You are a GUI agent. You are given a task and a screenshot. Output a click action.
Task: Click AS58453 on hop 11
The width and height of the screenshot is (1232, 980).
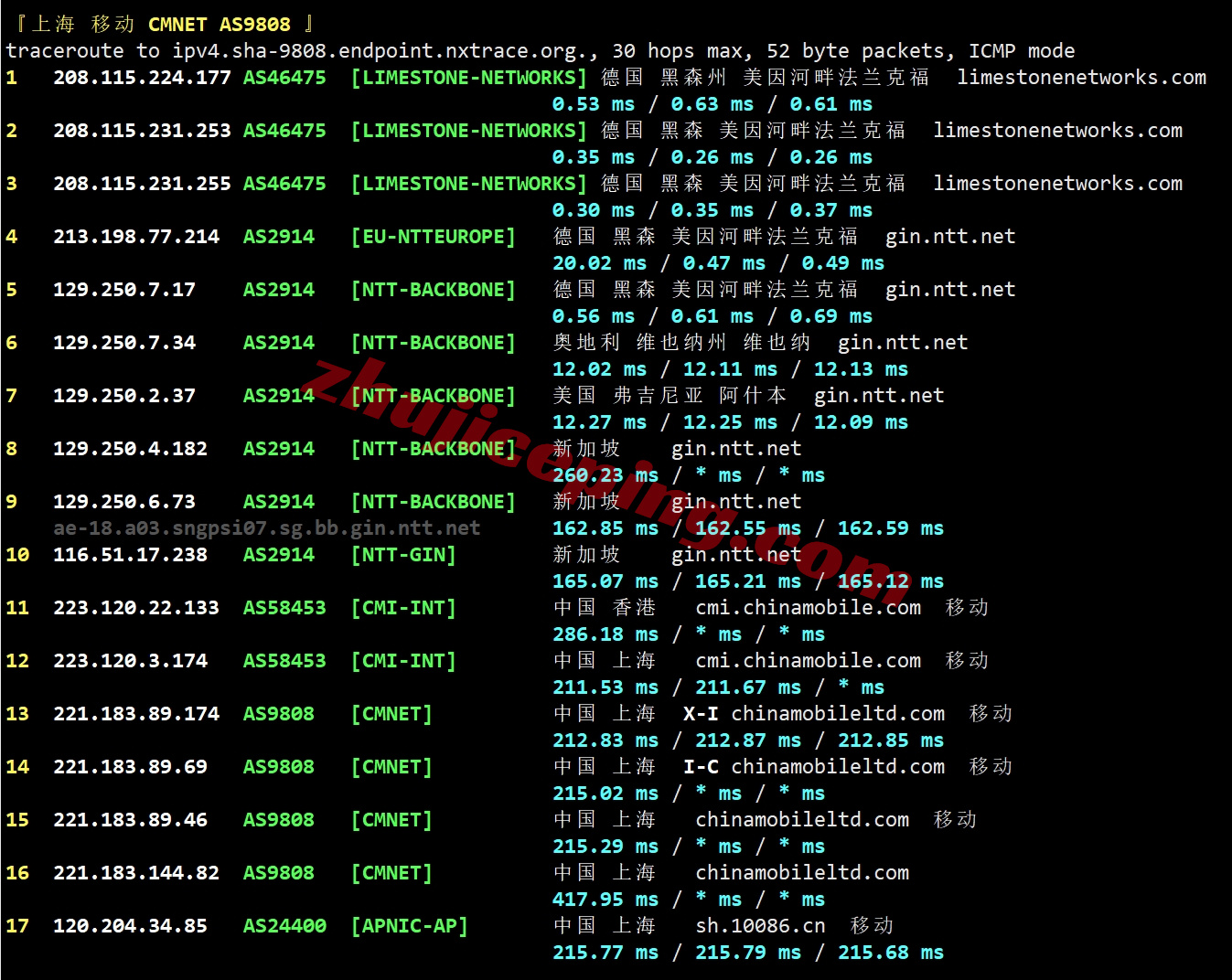[284, 608]
